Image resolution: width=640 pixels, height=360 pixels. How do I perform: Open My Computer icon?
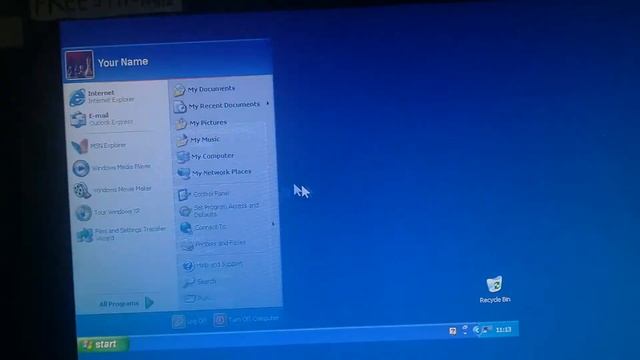pyautogui.click(x=183, y=157)
